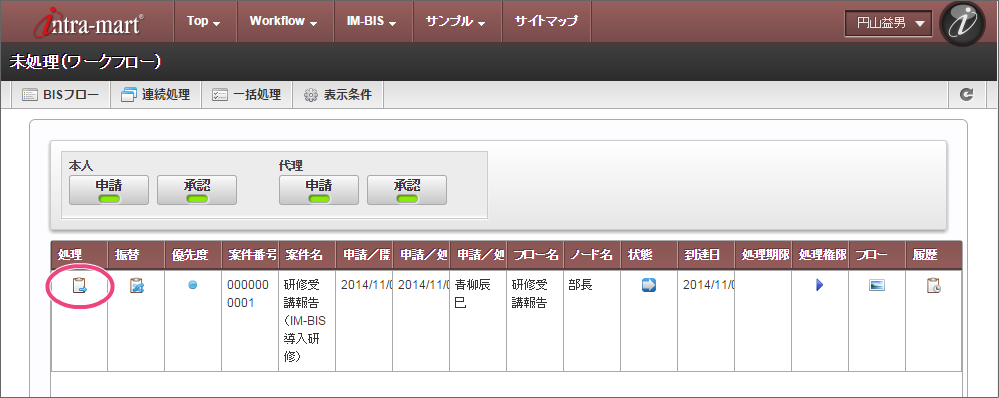The height and width of the screenshot is (398, 999).
Task: Select the flow name 研修受講報告 cell
Action: tap(535, 320)
